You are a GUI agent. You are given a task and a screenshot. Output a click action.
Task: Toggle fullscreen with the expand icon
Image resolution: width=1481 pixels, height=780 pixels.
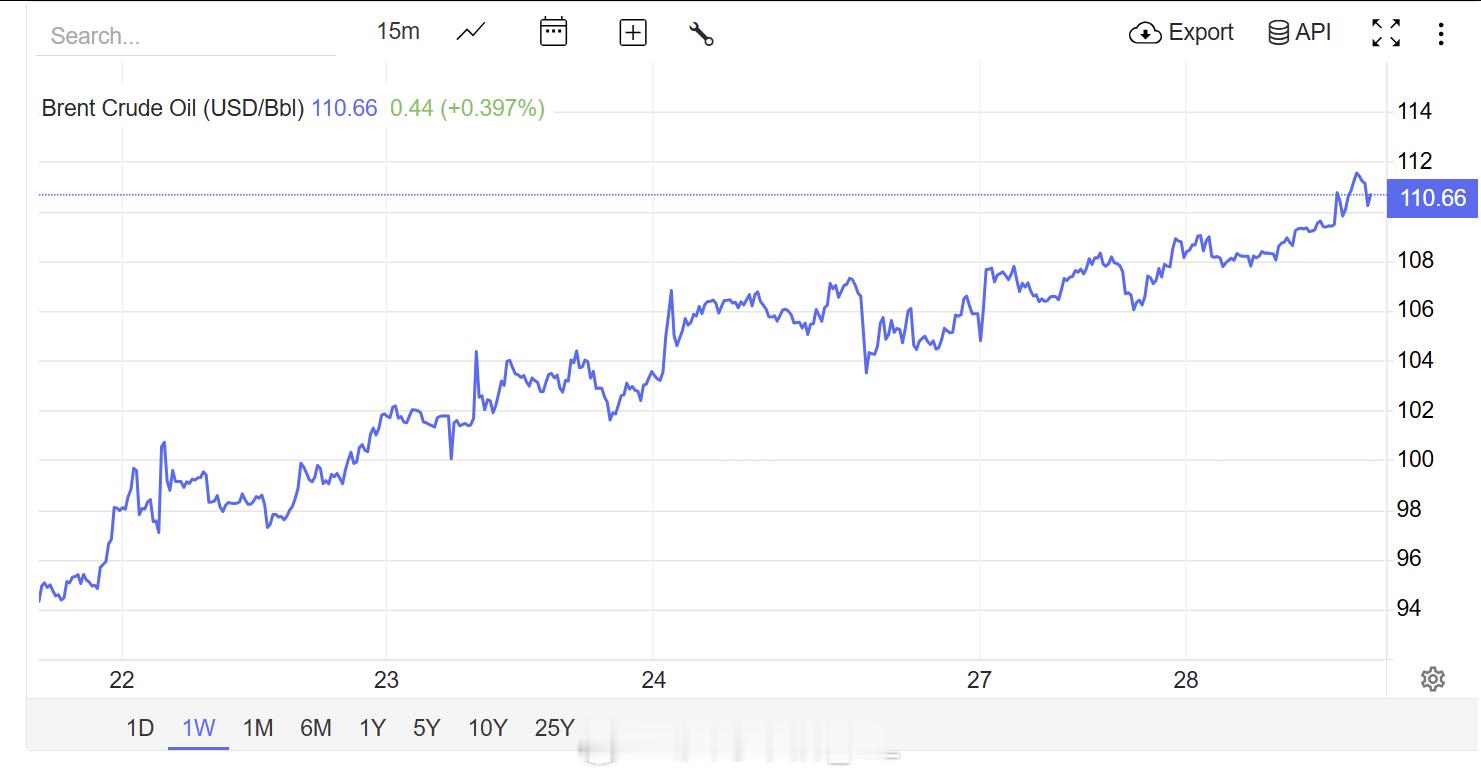1386,33
